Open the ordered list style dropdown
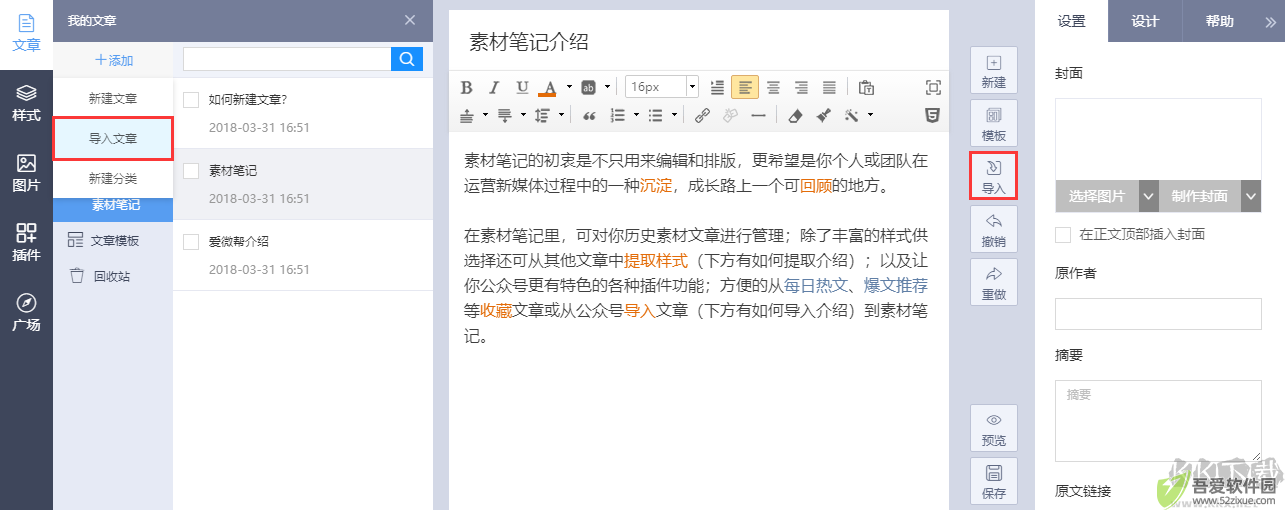Image resolution: width=1285 pixels, height=510 pixels. pos(637,115)
